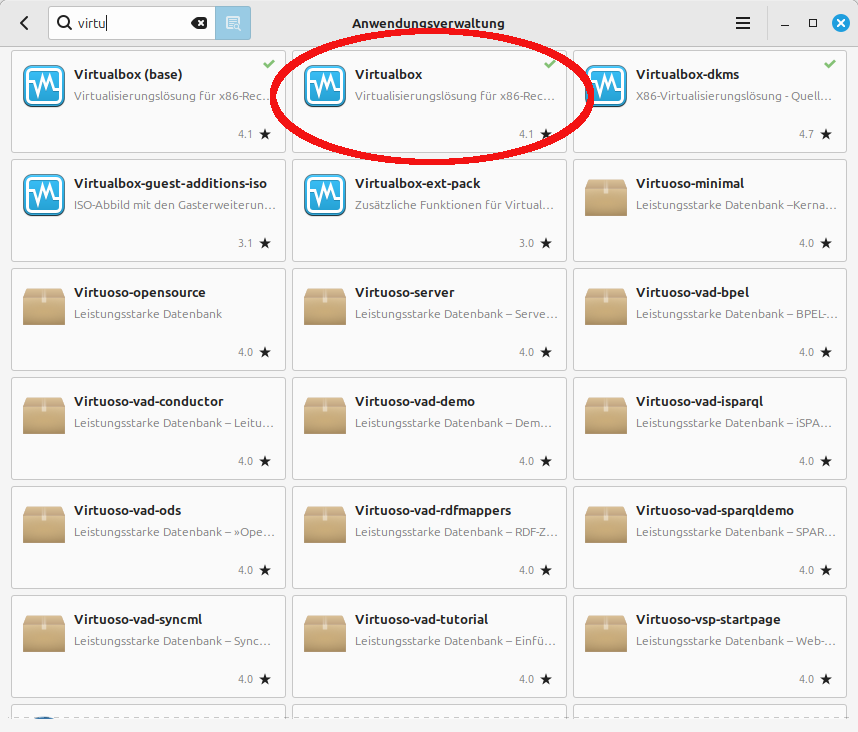This screenshot has width=858, height=732.
Task: Click the back arrow button
Action: (24, 23)
